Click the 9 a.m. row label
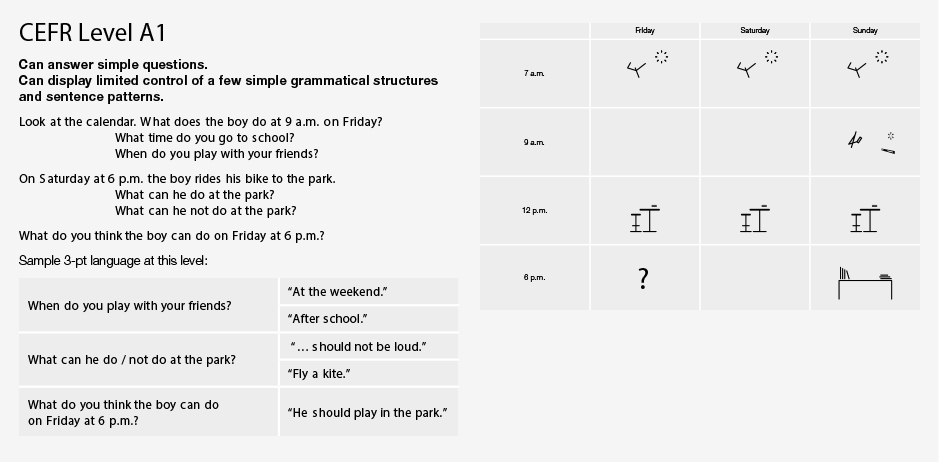Image resolution: width=940 pixels, height=462 pixels. pos(534,143)
